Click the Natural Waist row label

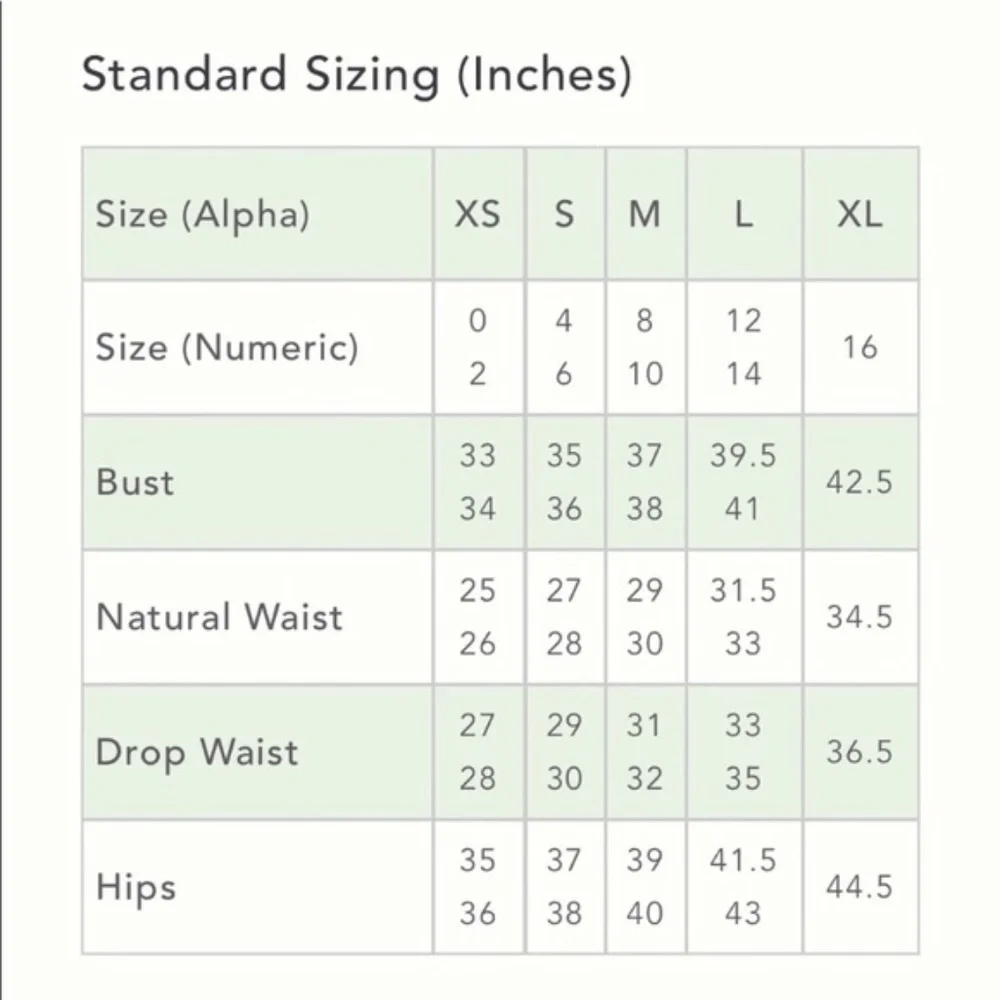[219, 617]
